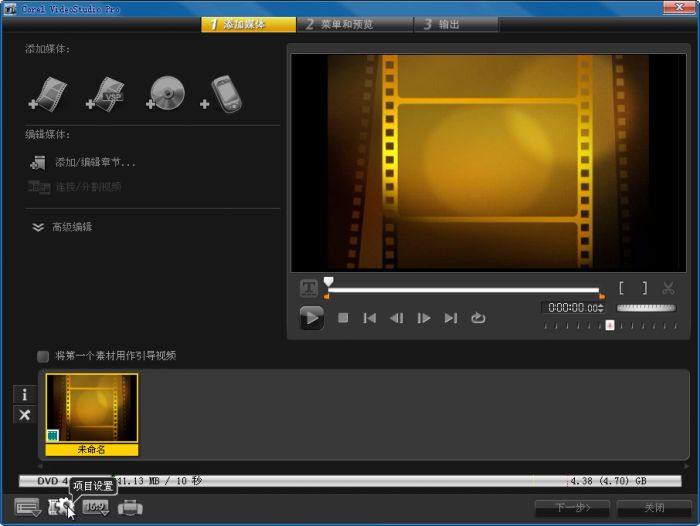The image size is (700, 526).
Task: Remove the selected clip with X button
Action: coord(25,415)
